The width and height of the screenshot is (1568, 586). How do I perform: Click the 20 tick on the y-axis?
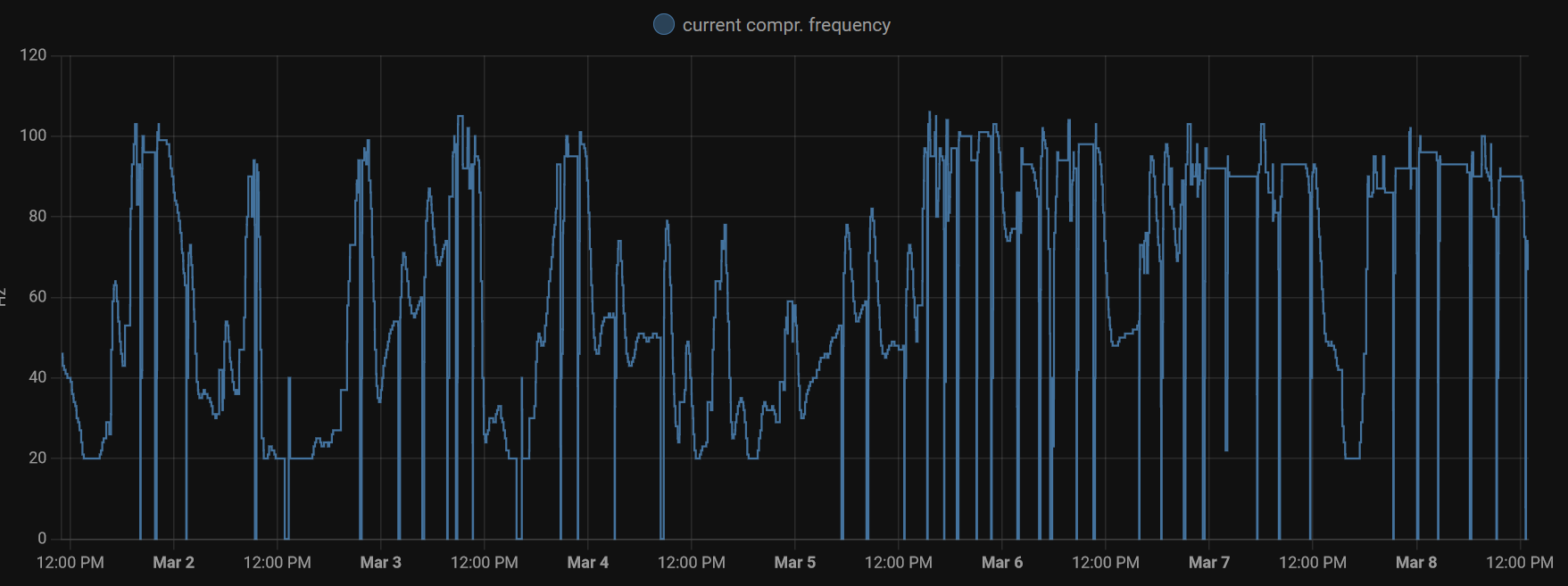pyautogui.click(x=37, y=458)
